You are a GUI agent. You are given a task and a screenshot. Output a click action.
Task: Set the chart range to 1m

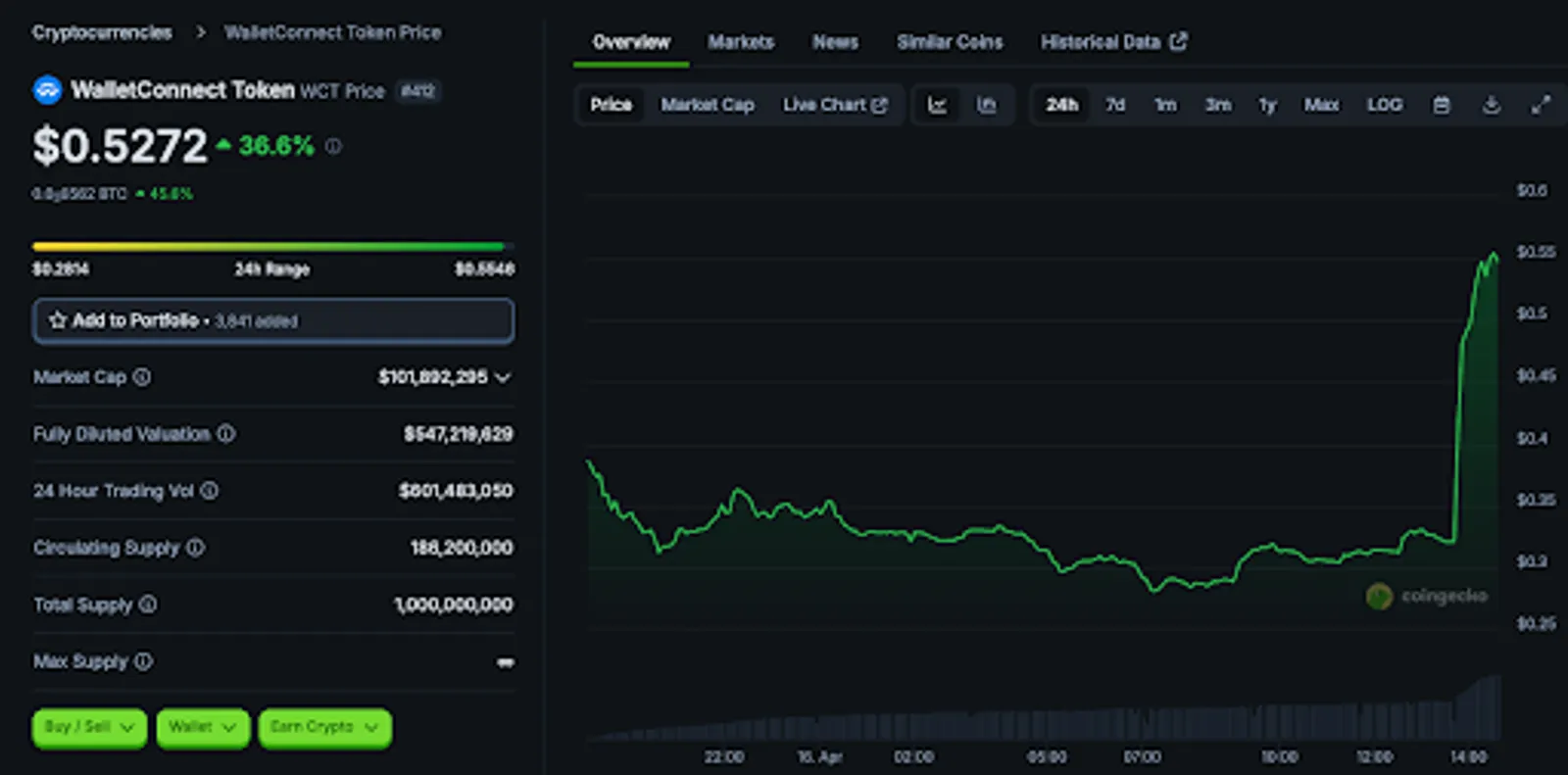1165,105
